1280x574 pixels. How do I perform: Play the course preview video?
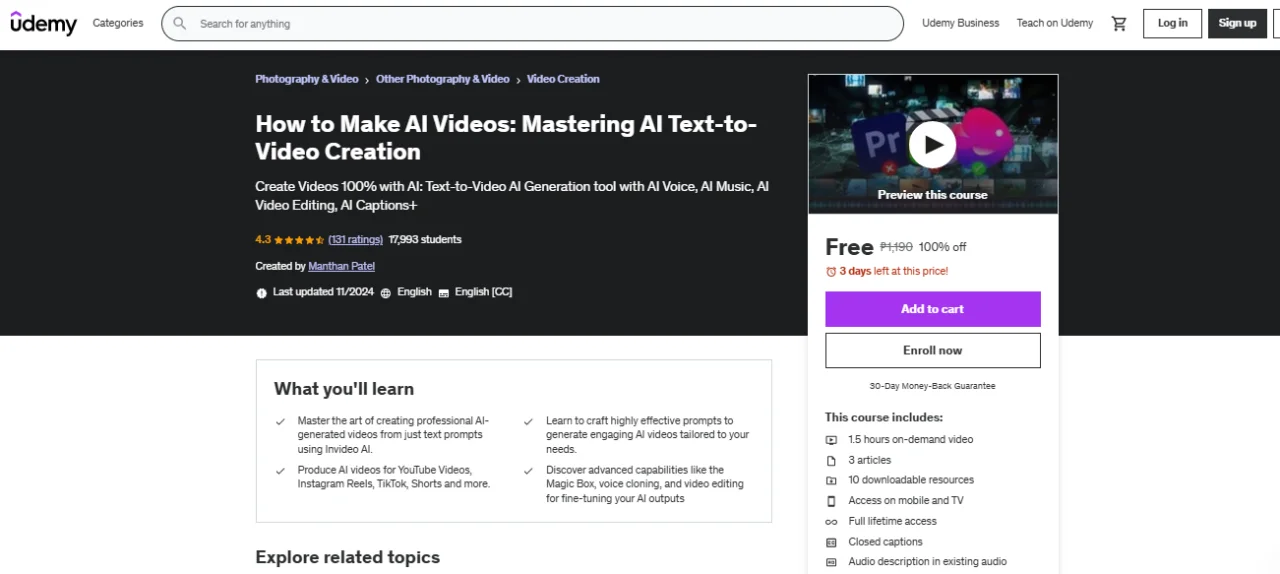click(932, 145)
